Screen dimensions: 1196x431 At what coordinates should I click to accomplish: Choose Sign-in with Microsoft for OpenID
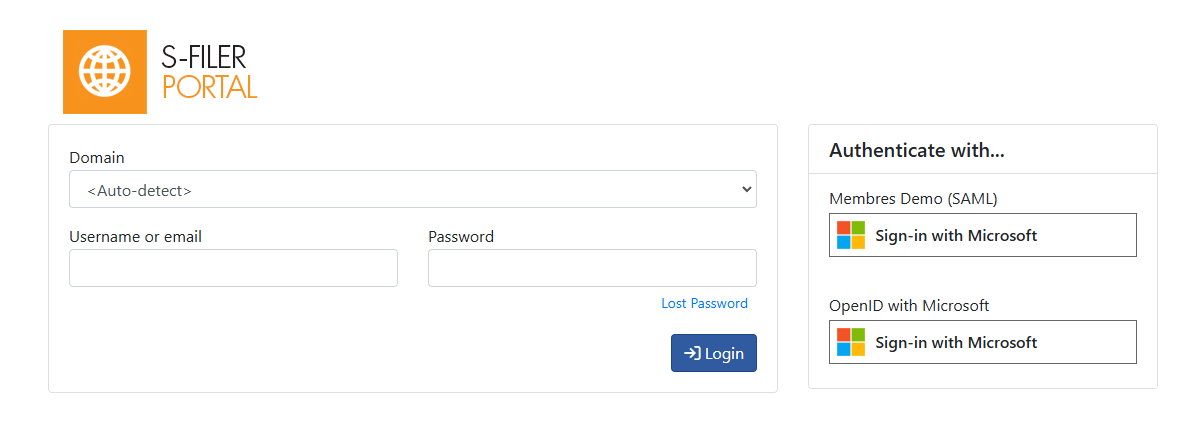pyautogui.click(x=982, y=342)
